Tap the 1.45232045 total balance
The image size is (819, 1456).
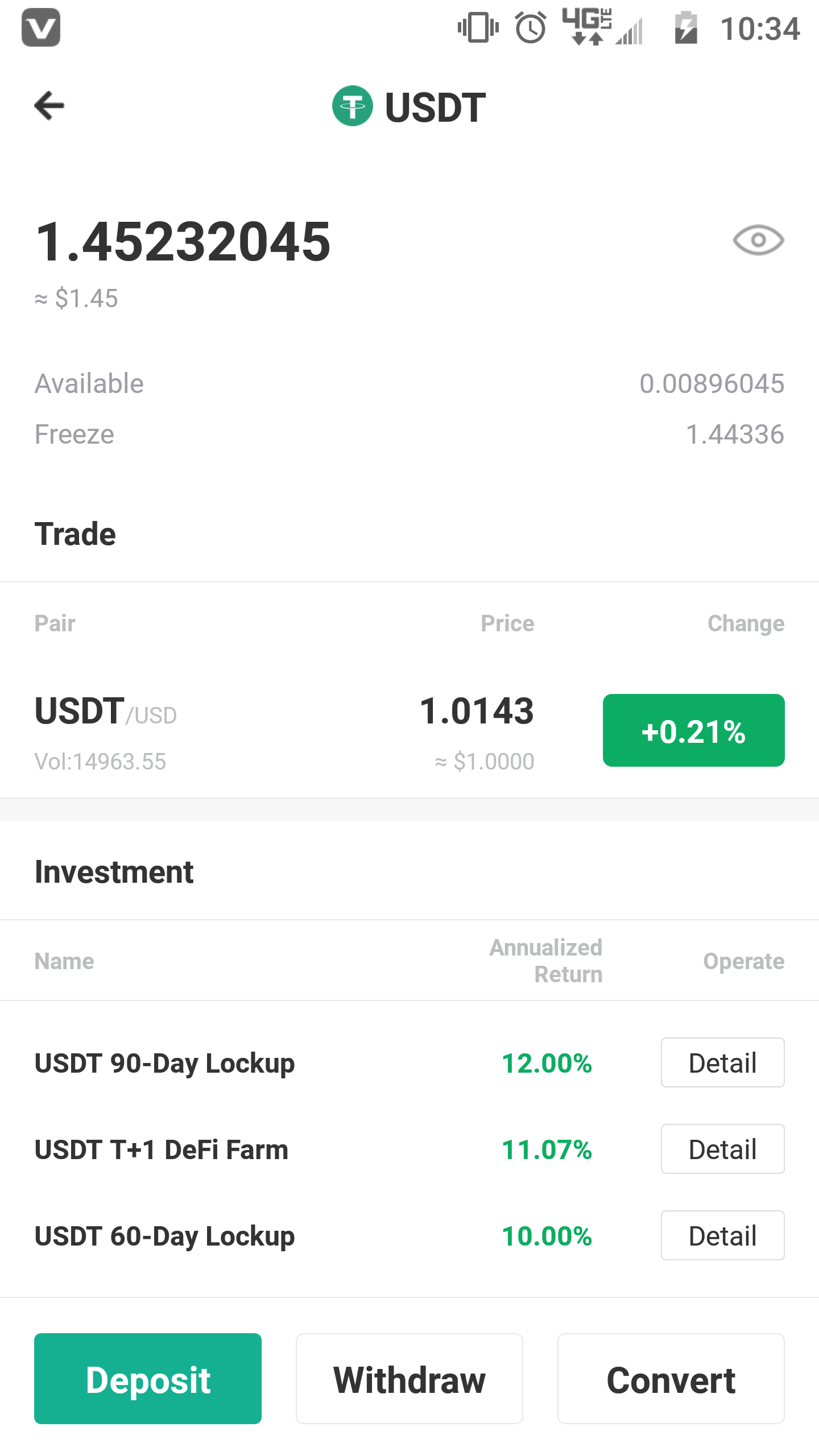point(183,242)
